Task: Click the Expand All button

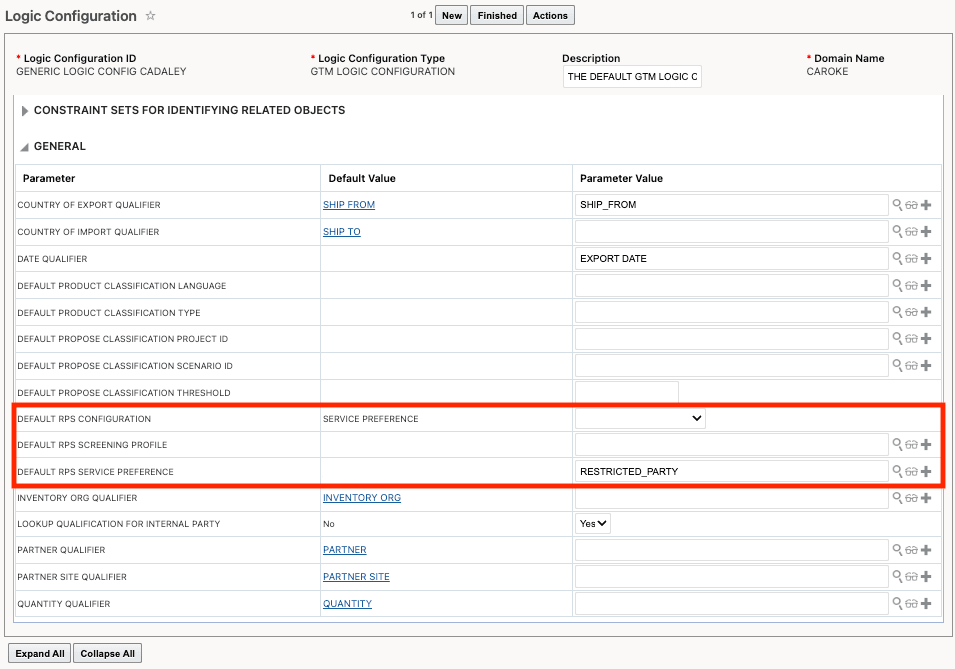Action: pyautogui.click(x=39, y=653)
